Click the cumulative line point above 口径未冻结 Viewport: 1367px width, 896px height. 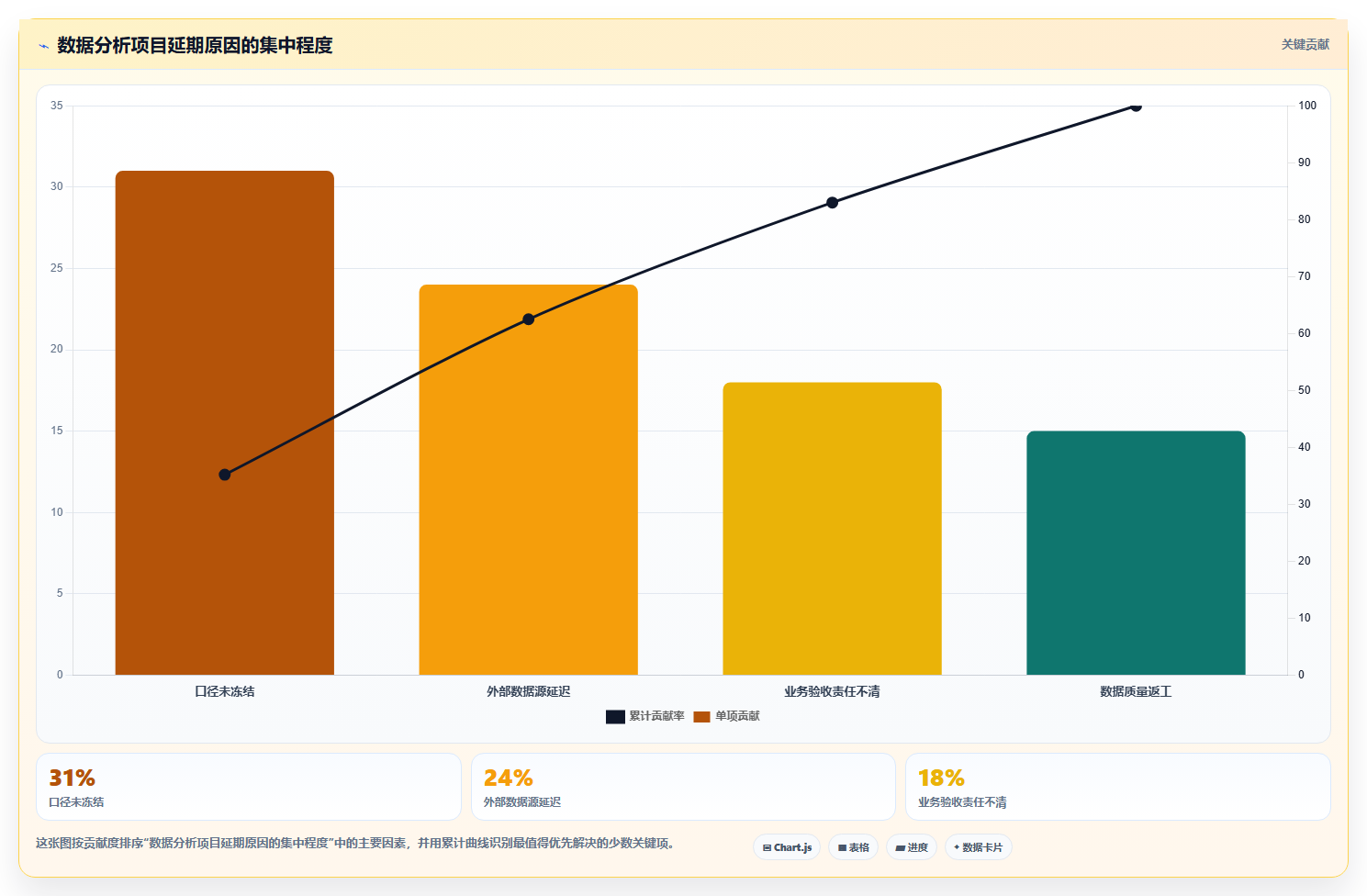coord(225,475)
